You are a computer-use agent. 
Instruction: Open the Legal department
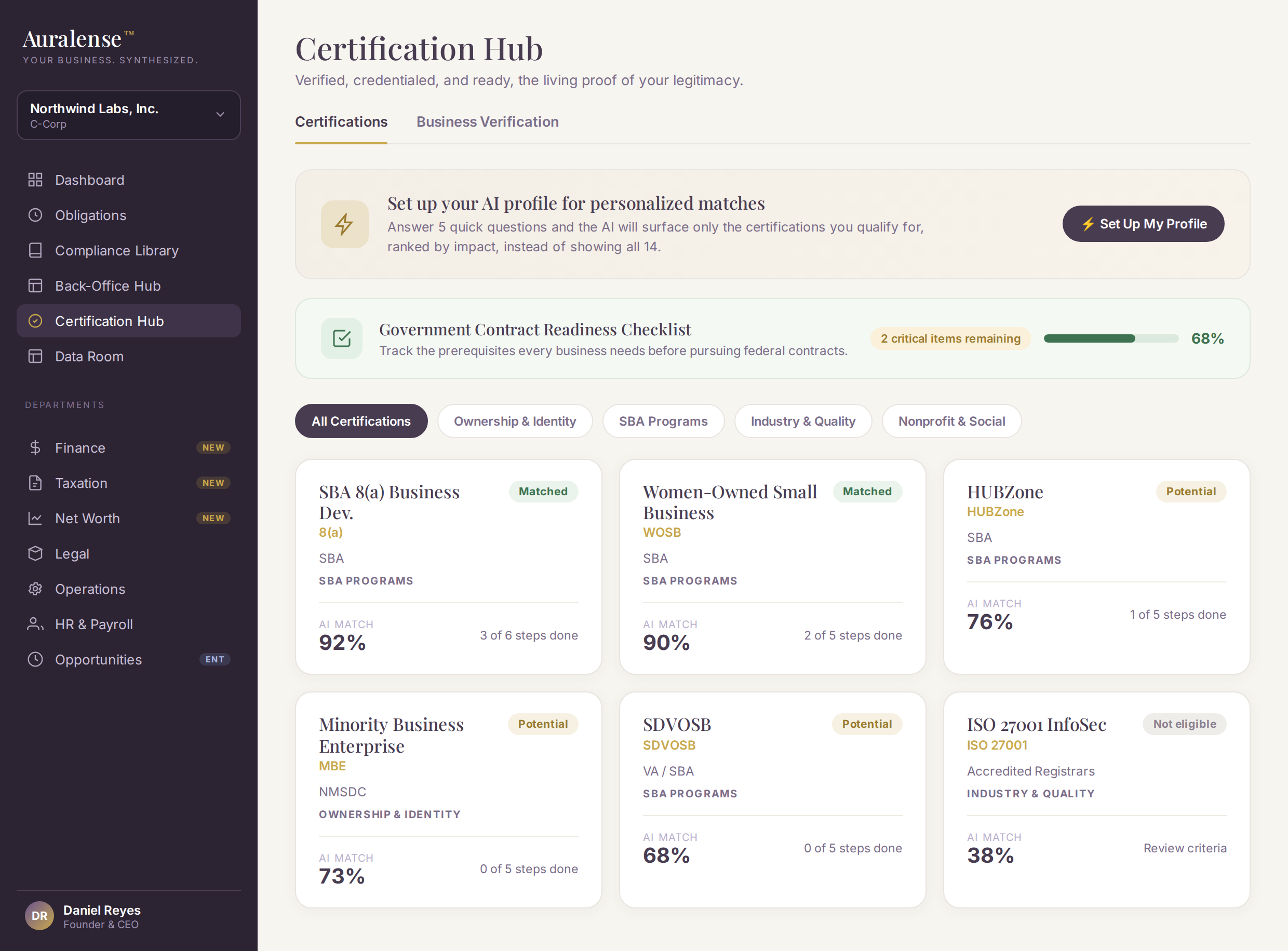[x=128, y=553]
